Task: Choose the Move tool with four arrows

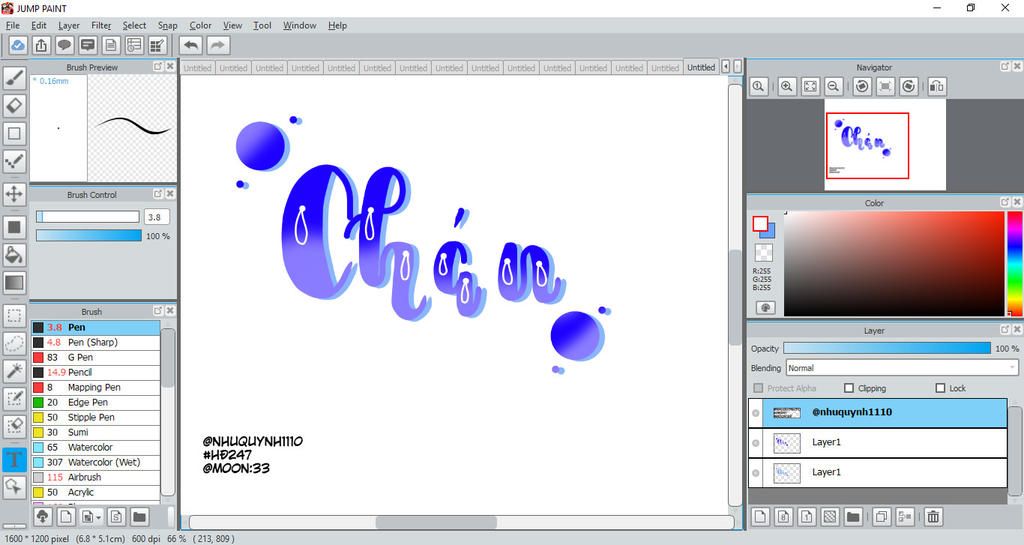Action: point(14,194)
